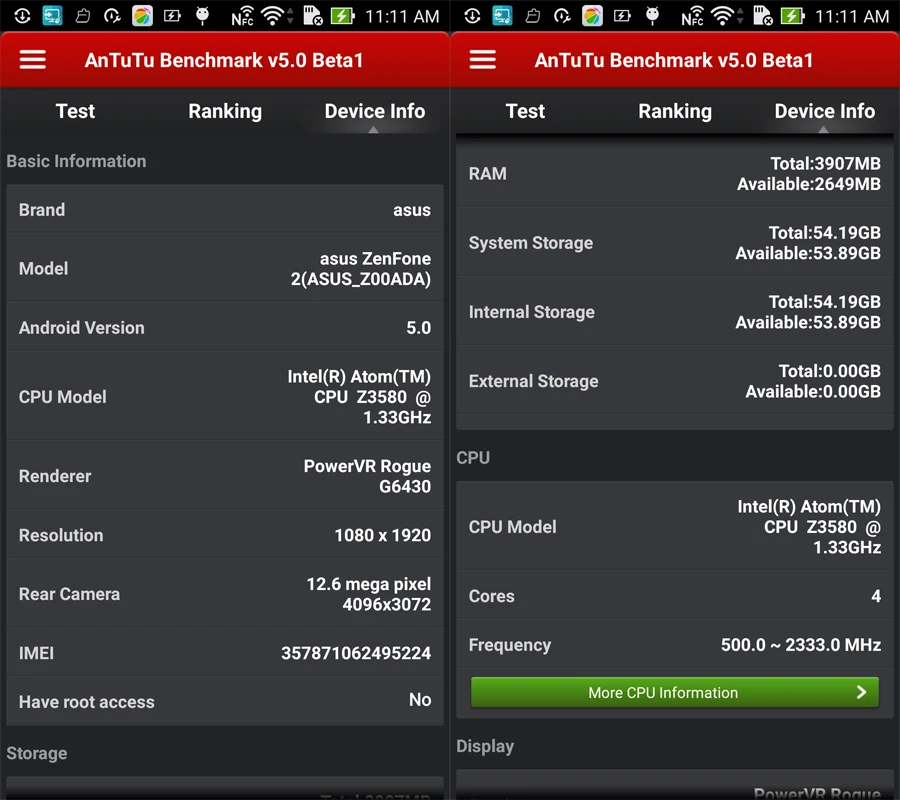Tap the 11:11 AM clock, right screen
Viewport: 900px width, 800px height.
[852, 17]
